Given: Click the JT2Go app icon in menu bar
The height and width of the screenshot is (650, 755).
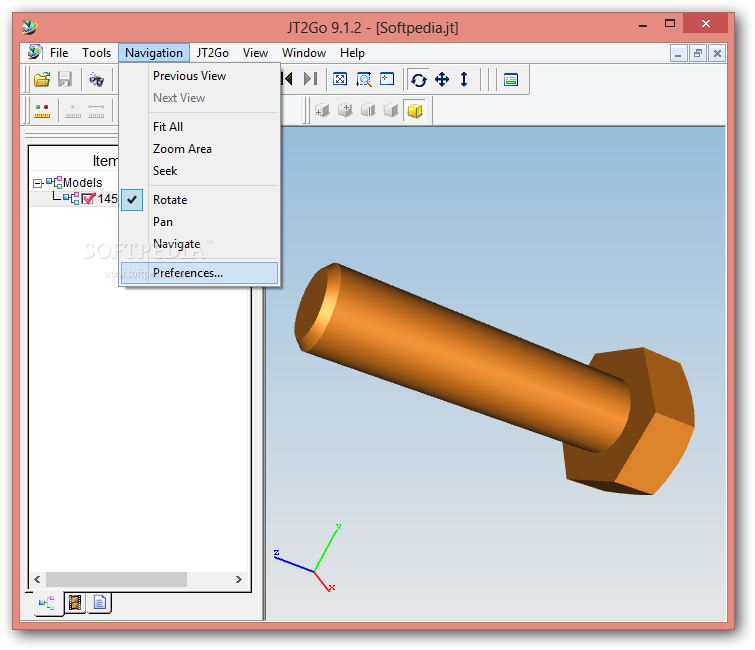Looking at the screenshot, I should [34, 52].
